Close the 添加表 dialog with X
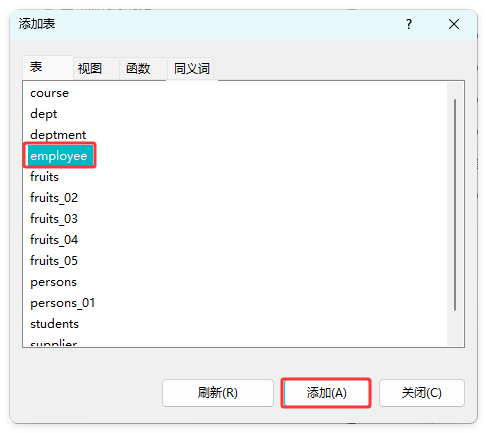487x433 pixels. [x=454, y=24]
